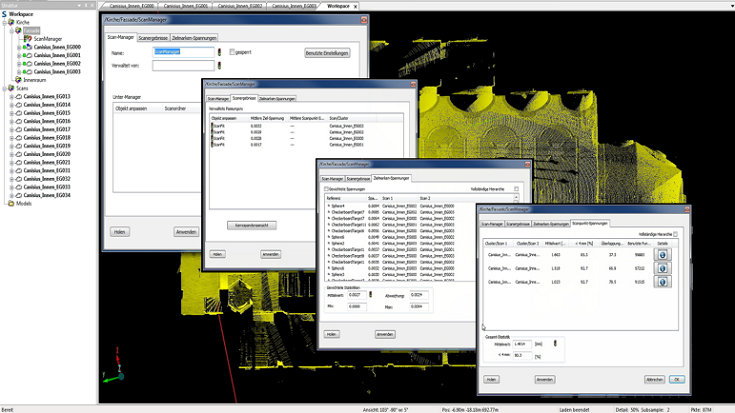Switch to the Workspace document tab

[338, 6]
